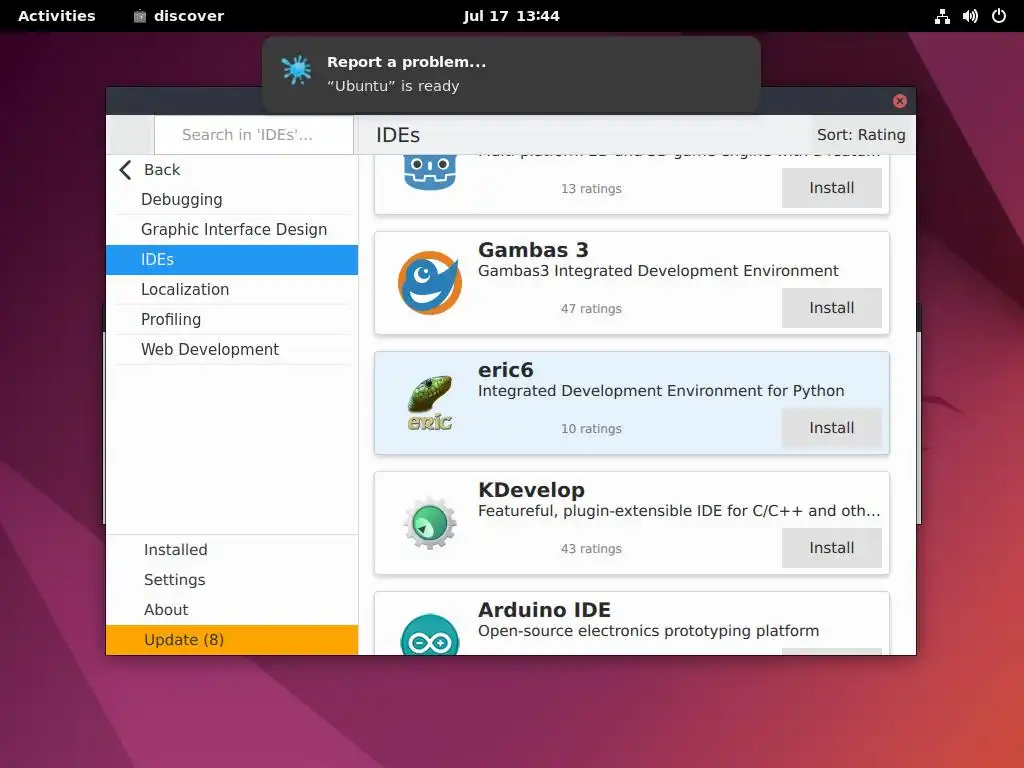The image size is (1024, 768).
Task: Click the 13 ratings label
Action: [591, 189]
